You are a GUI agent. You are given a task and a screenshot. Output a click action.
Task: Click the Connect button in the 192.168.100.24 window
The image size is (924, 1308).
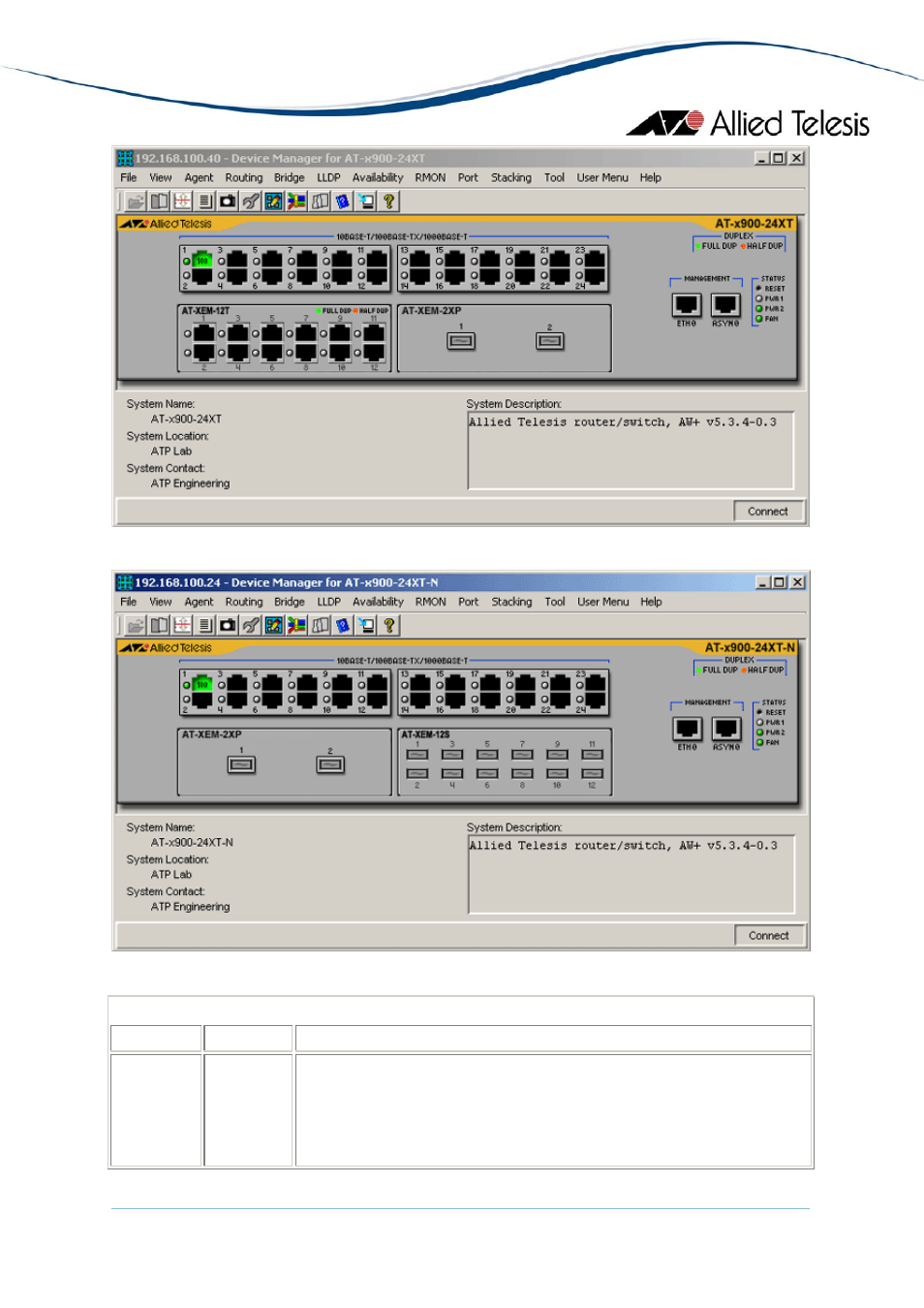(769, 936)
